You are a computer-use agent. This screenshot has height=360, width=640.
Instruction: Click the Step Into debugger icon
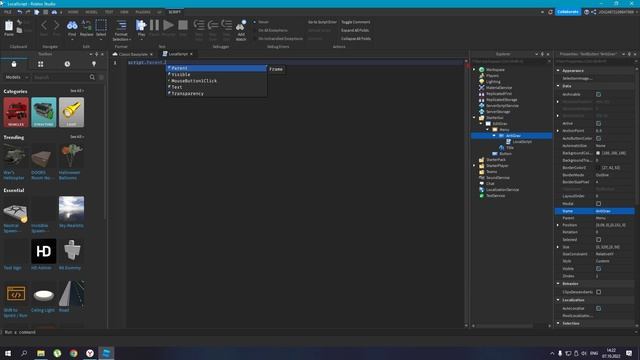click(199, 25)
